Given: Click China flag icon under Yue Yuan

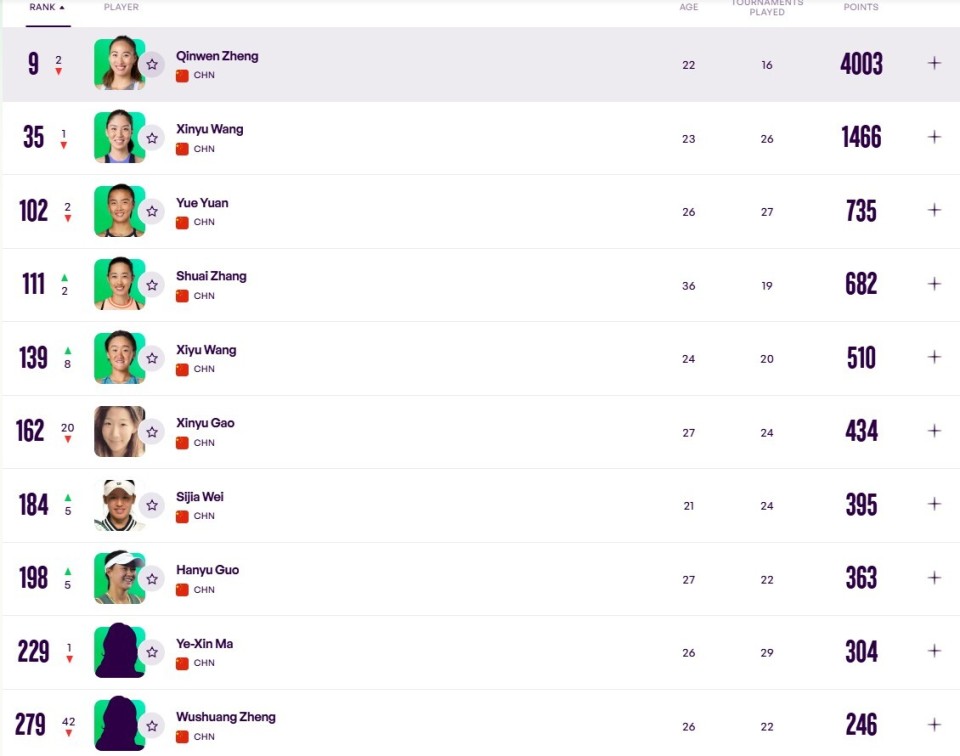Looking at the screenshot, I should point(182,222).
